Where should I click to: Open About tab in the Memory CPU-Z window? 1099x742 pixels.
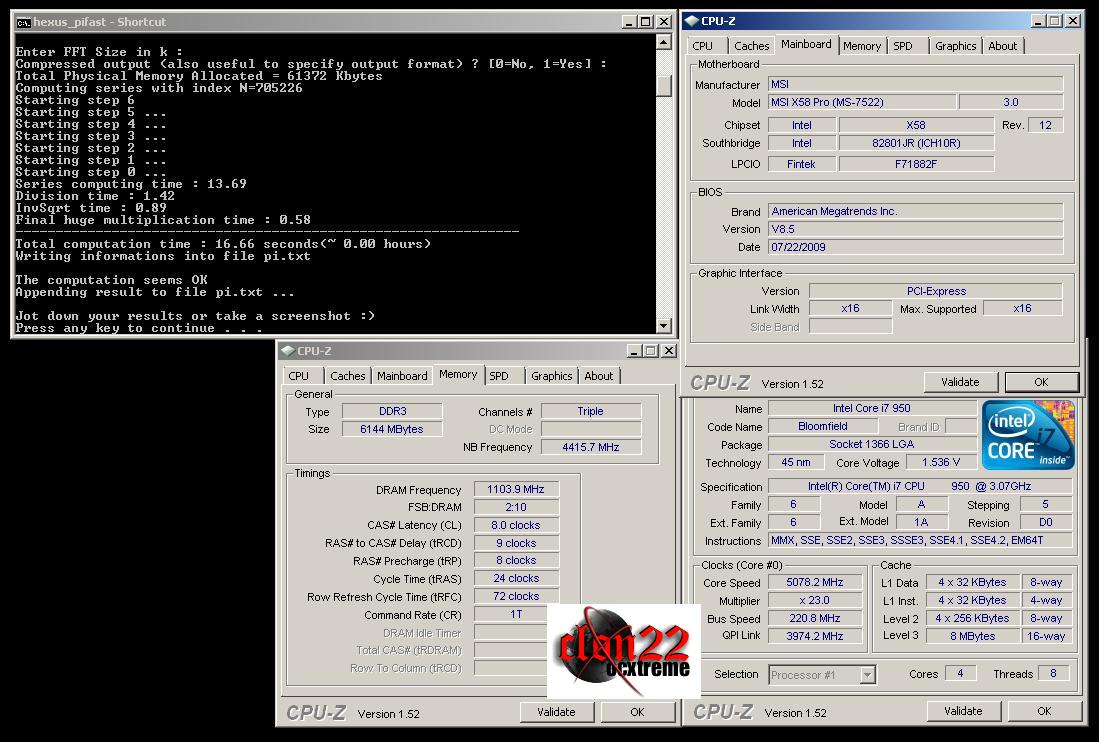click(x=599, y=376)
